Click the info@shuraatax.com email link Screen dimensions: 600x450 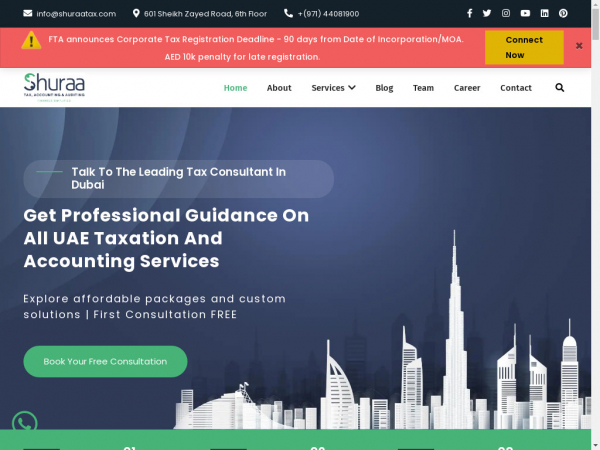(x=76, y=14)
